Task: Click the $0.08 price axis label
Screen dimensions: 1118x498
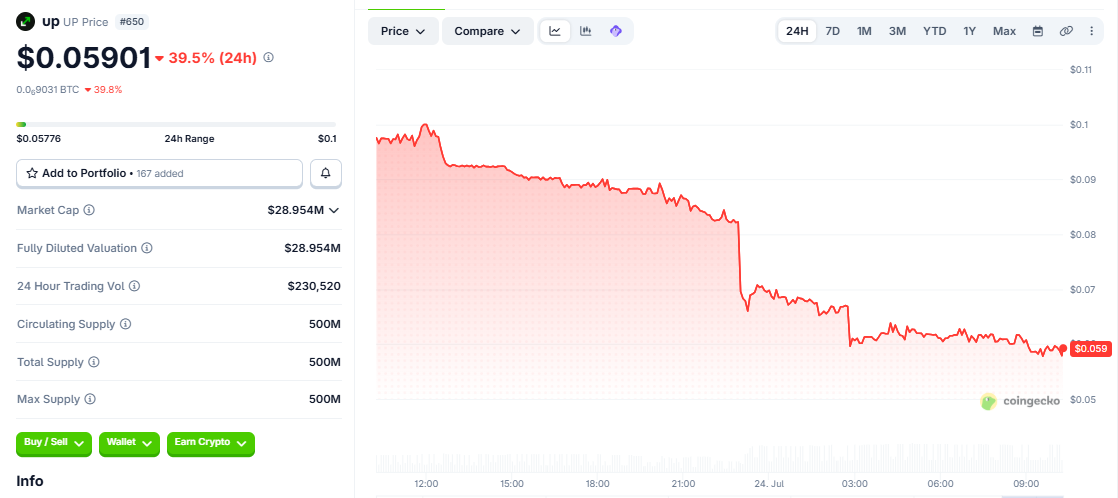Action: coord(1081,234)
